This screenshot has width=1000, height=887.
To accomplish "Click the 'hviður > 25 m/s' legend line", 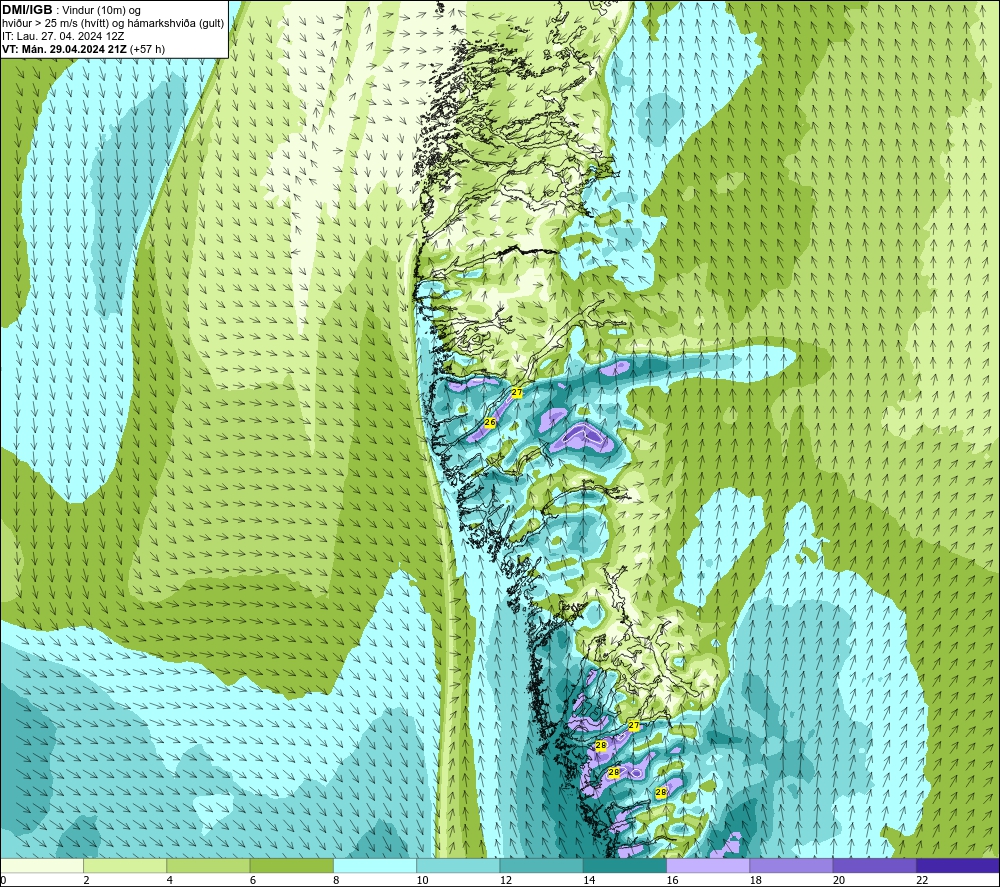I will 113,23.
